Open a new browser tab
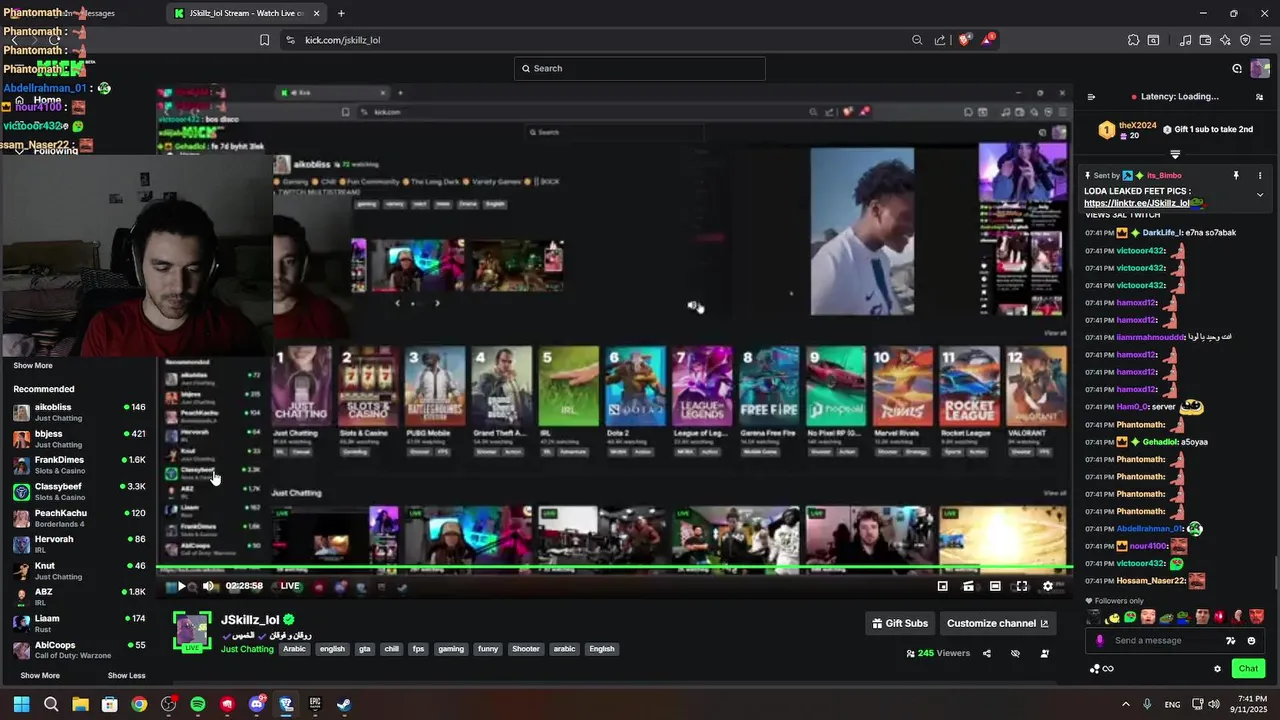The height and width of the screenshot is (720, 1280). [341, 13]
